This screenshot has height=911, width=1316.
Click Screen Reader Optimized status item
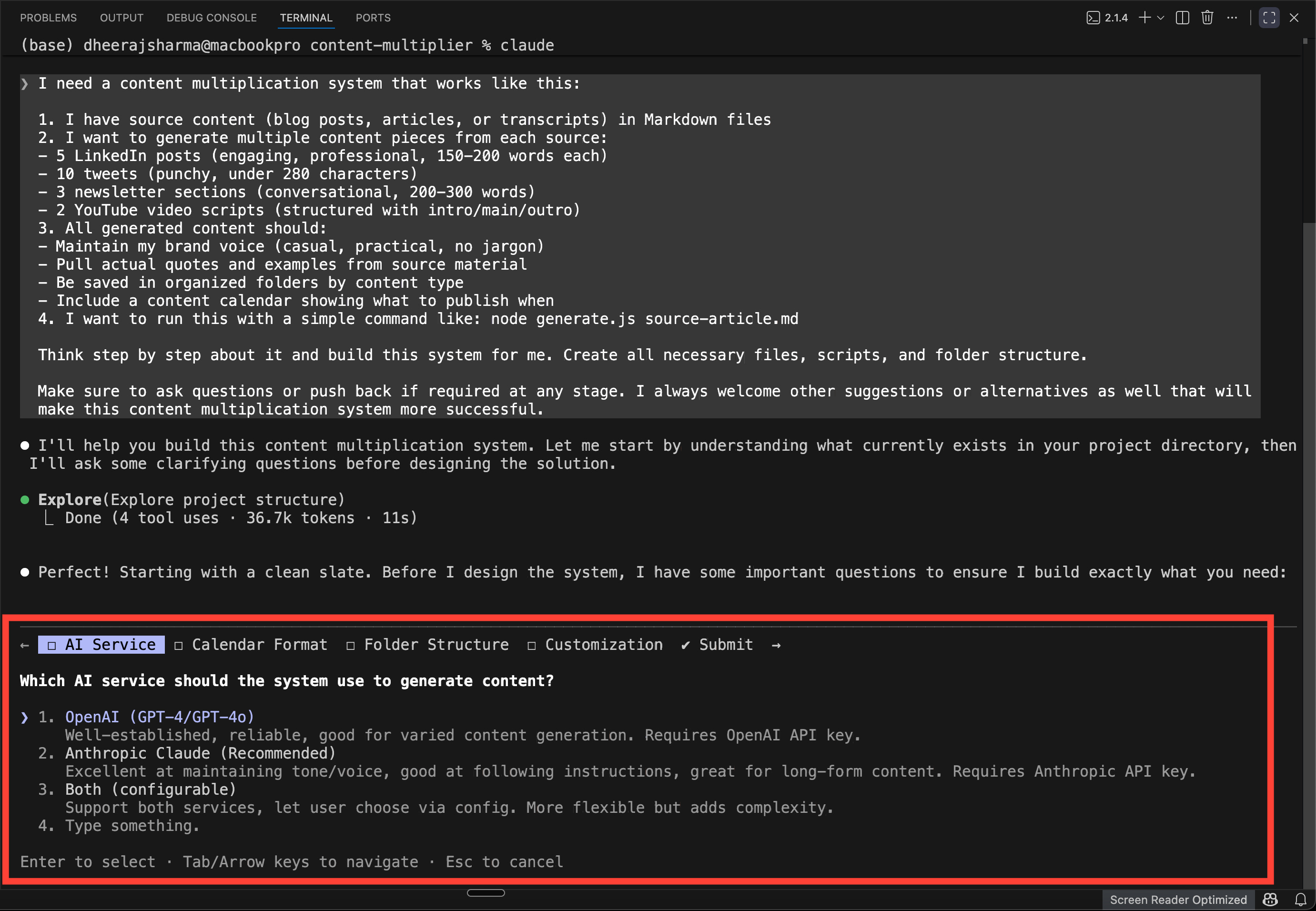click(1178, 900)
